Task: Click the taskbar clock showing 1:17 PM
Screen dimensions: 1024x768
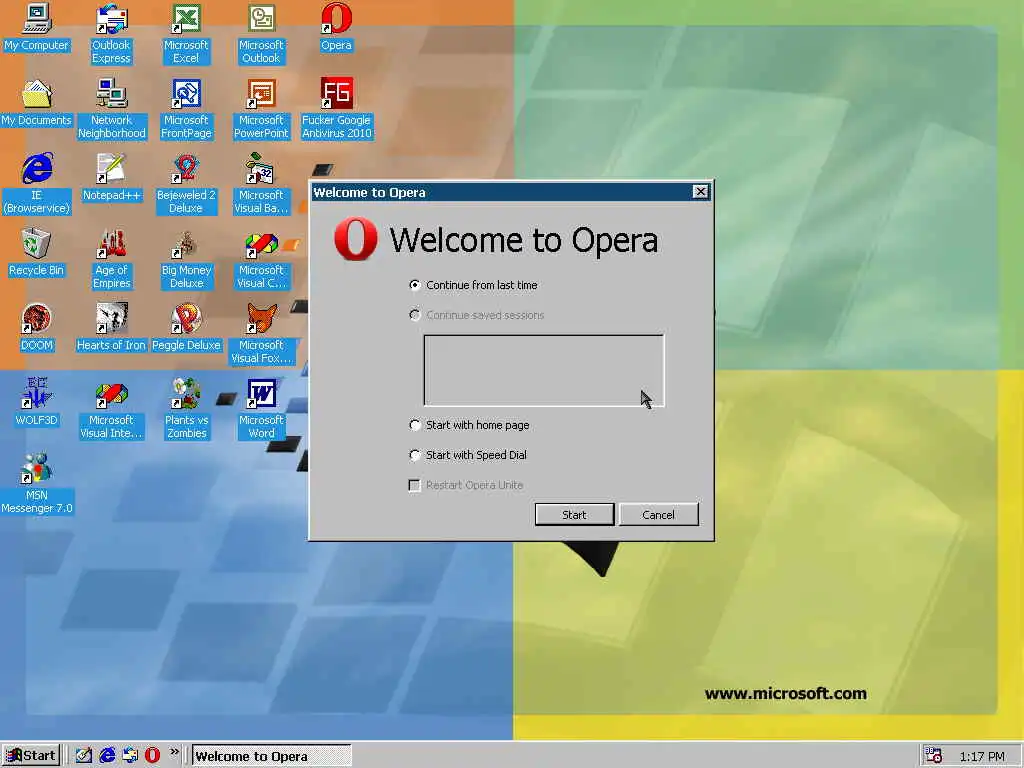Action: click(x=982, y=757)
